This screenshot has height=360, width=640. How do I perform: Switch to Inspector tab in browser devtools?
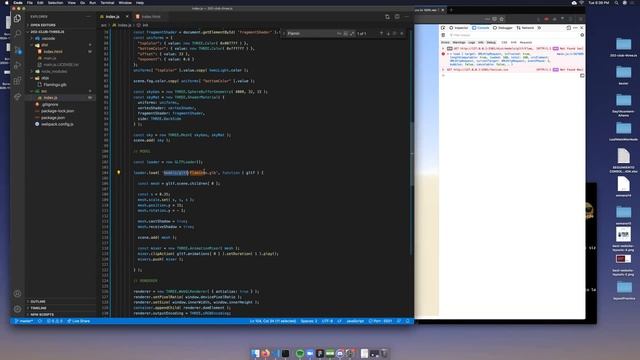pyautogui.click(x=459, y=28)
